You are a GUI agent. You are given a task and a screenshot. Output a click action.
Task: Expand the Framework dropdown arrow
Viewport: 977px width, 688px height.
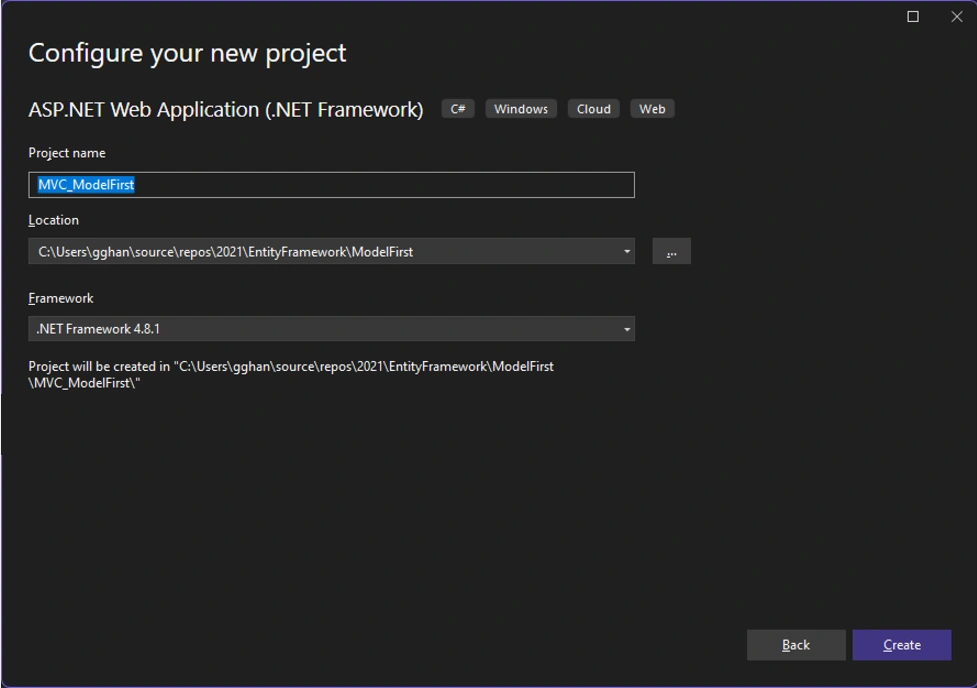627,329
